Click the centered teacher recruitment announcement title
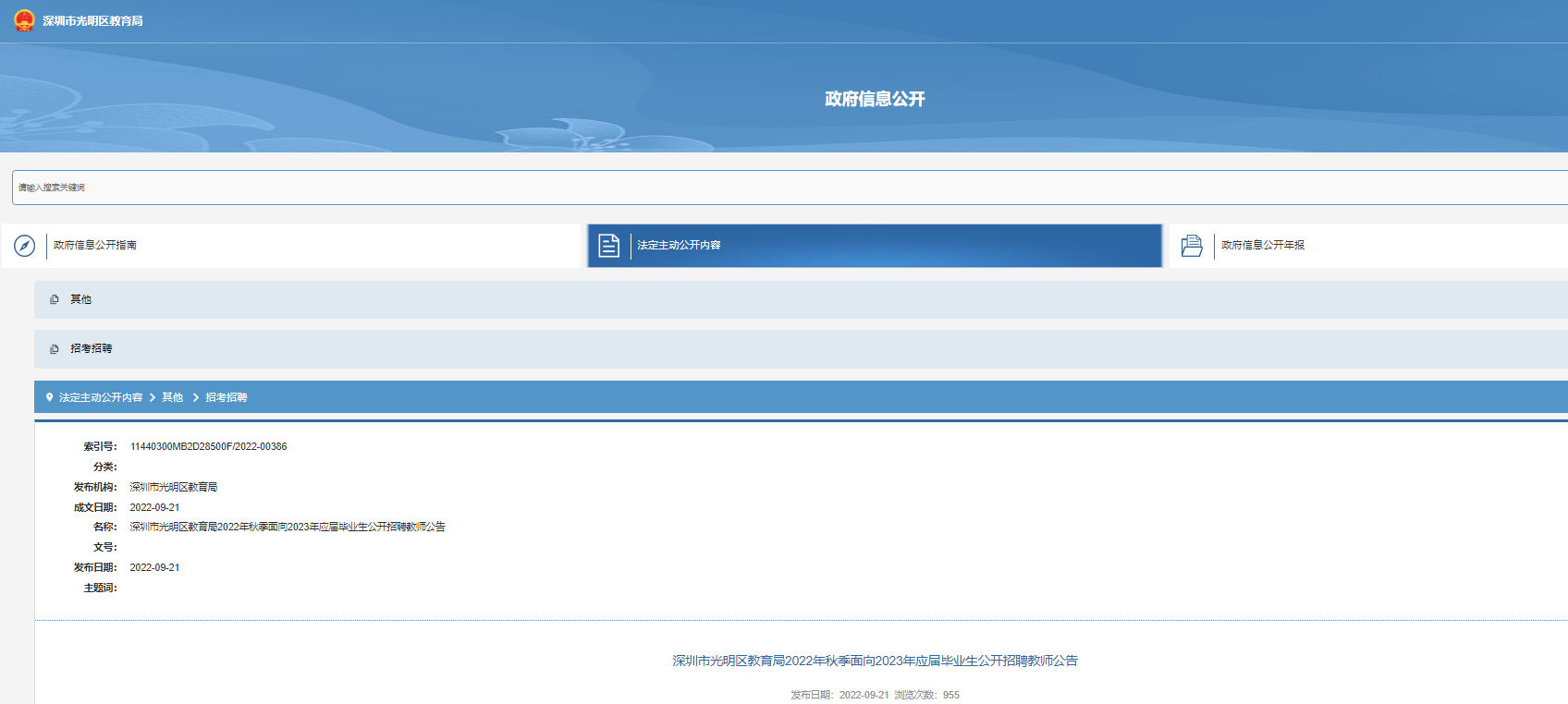The width and height of the screenshot is (1568, 704). 875,661
